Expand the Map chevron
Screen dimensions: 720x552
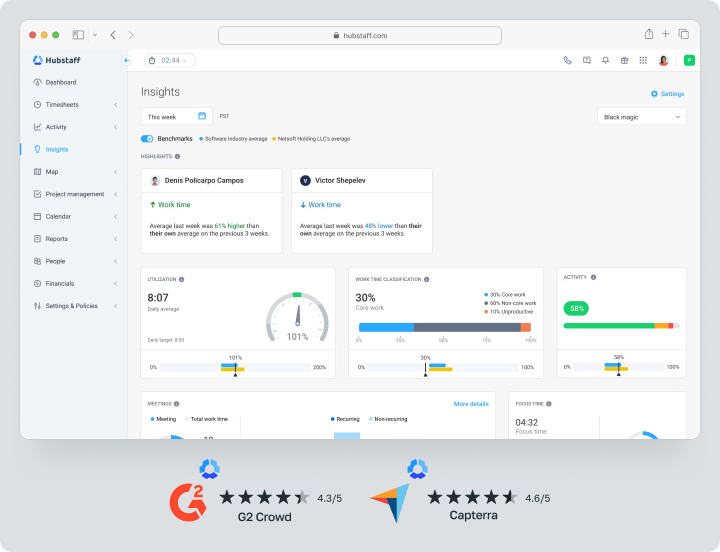116,172
